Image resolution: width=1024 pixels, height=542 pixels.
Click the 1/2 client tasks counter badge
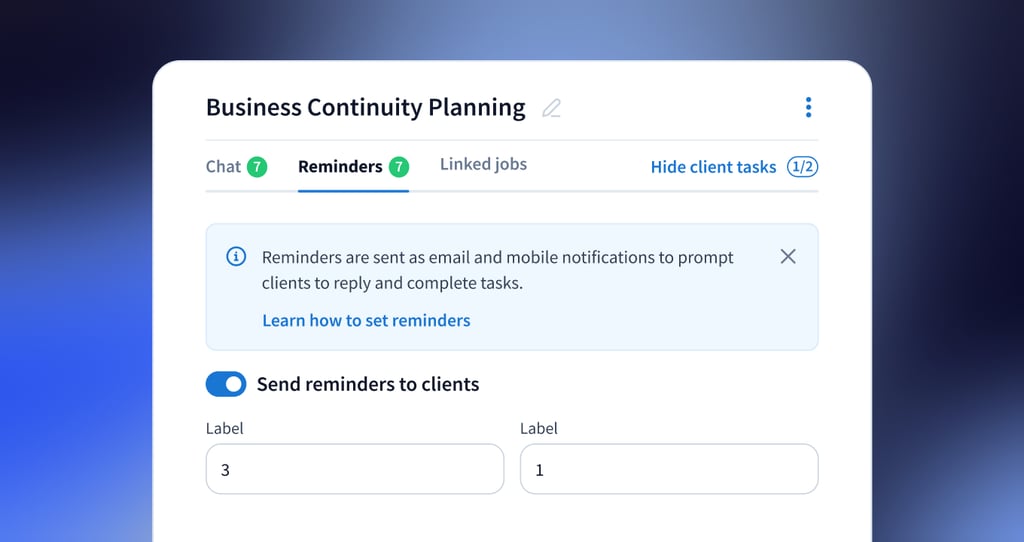(802, 167)
